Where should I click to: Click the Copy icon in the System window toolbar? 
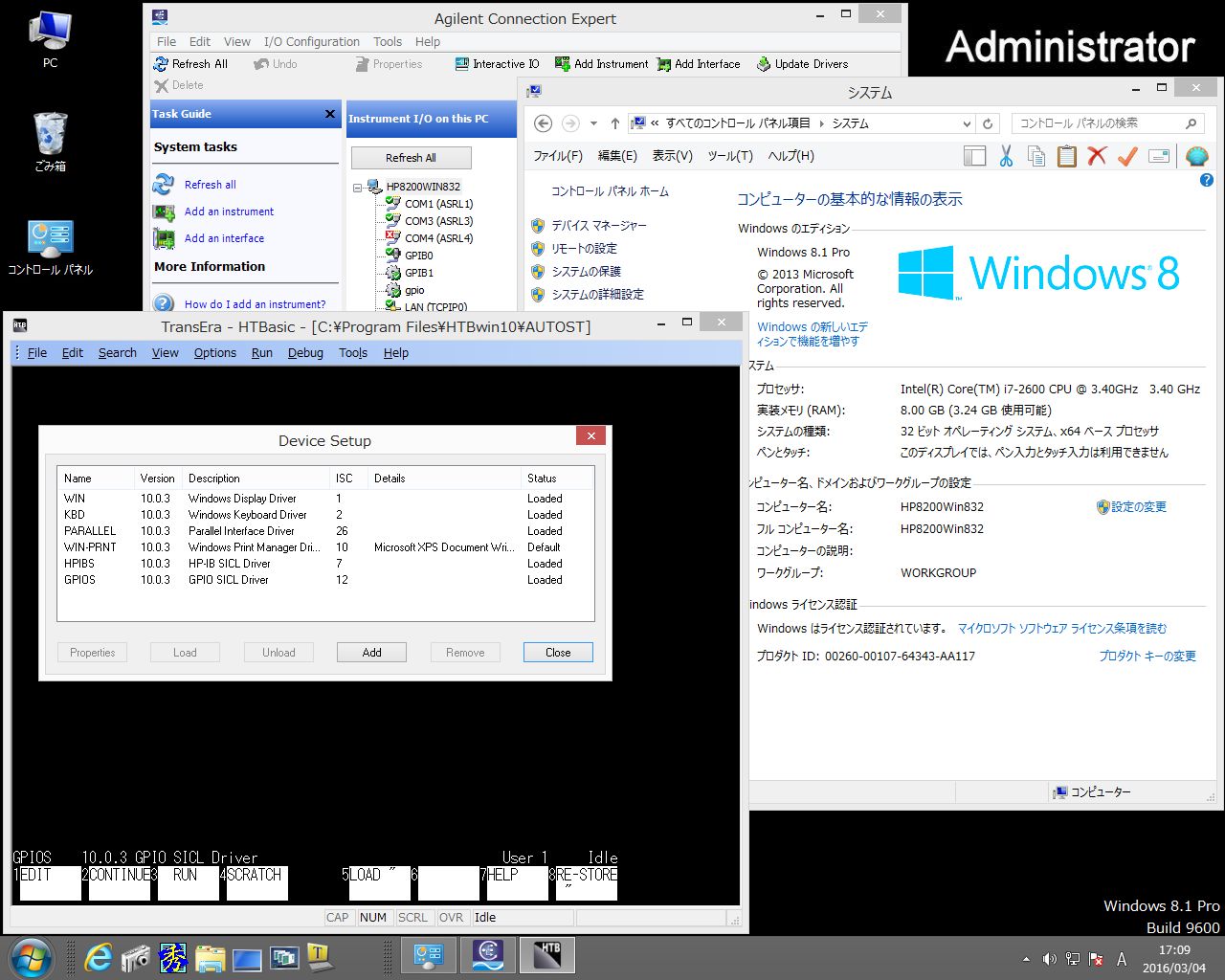[x=1036, y=156]
